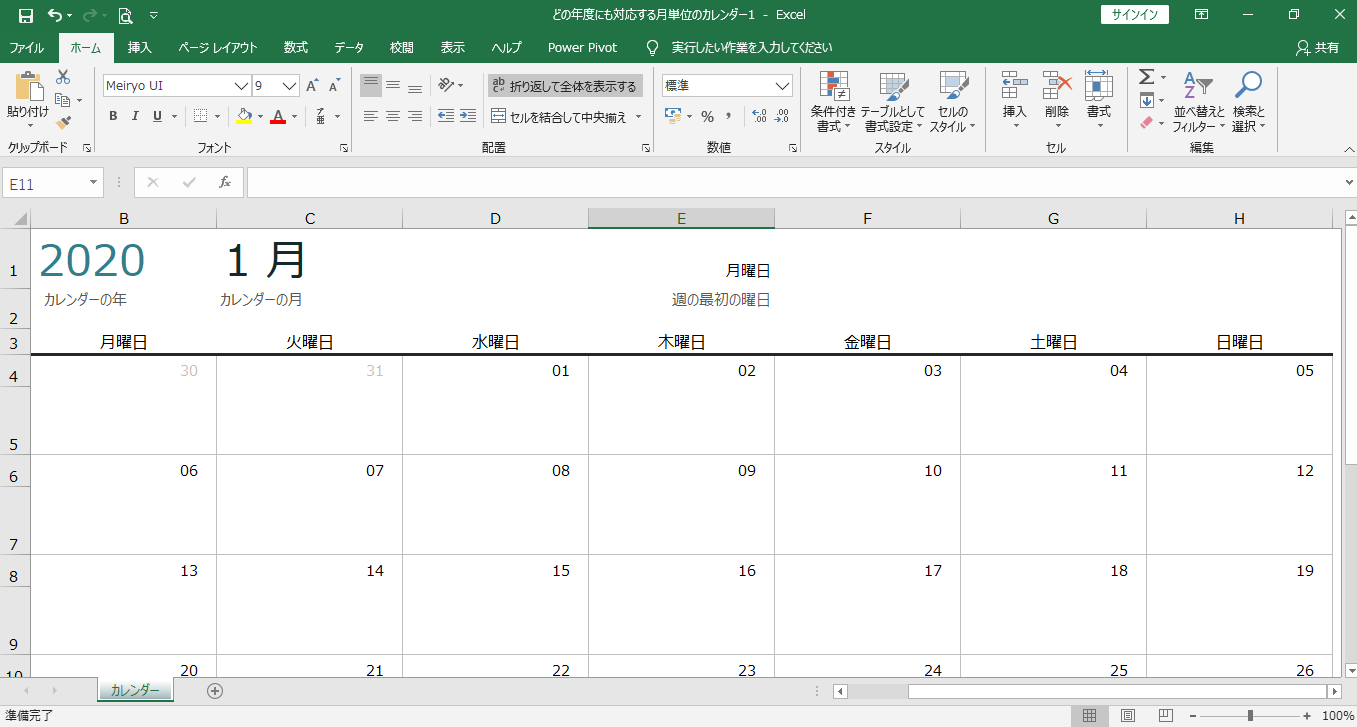
Task: Open the font name Meiryo UI dropdown
Action: (241, 86)
